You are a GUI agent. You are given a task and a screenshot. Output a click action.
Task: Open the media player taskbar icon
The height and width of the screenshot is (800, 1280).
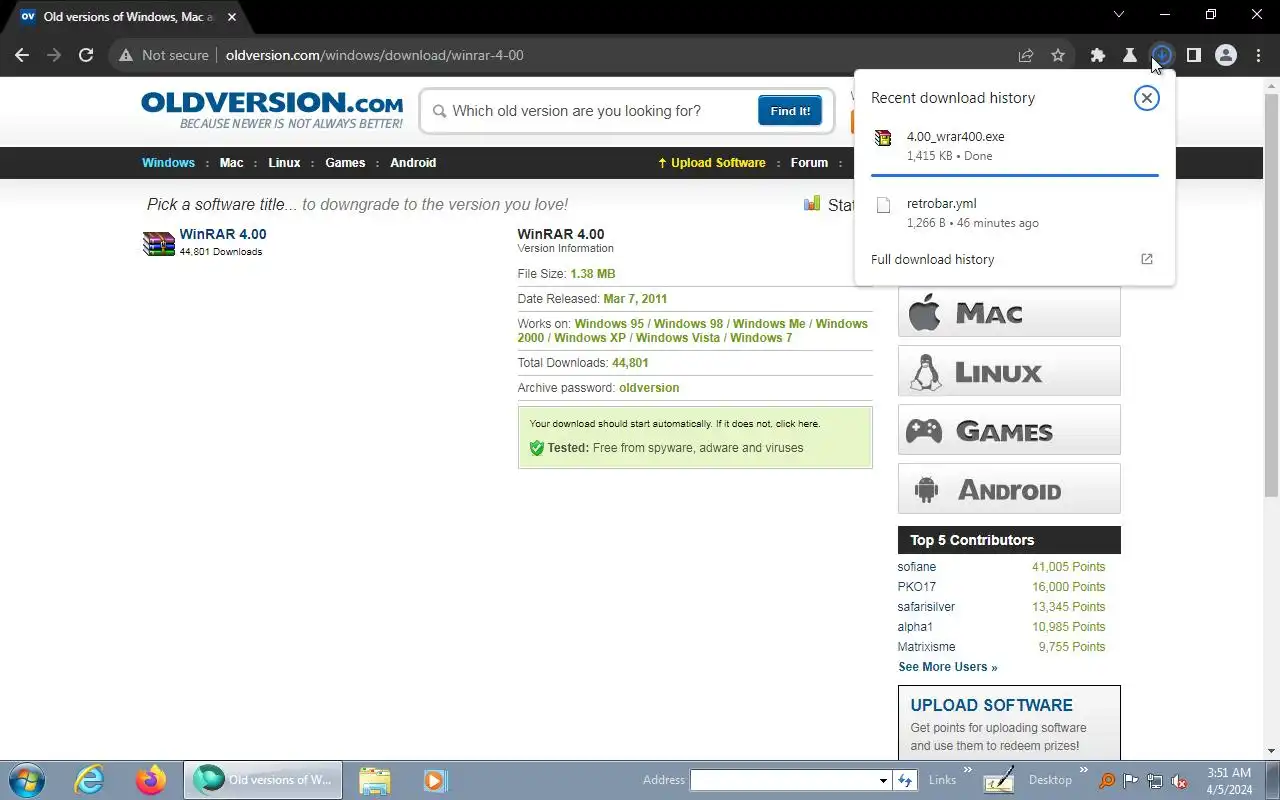[434, 780]
